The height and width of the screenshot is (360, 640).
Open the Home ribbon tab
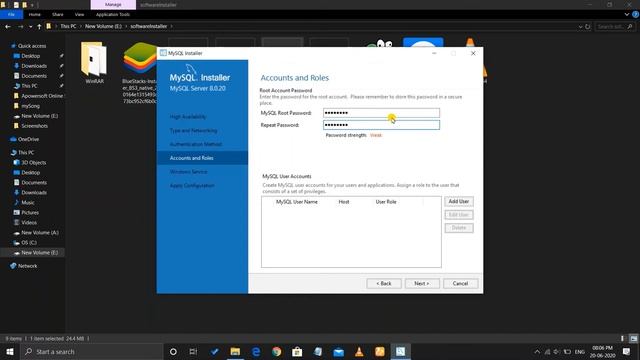click(x=35, y=14)
